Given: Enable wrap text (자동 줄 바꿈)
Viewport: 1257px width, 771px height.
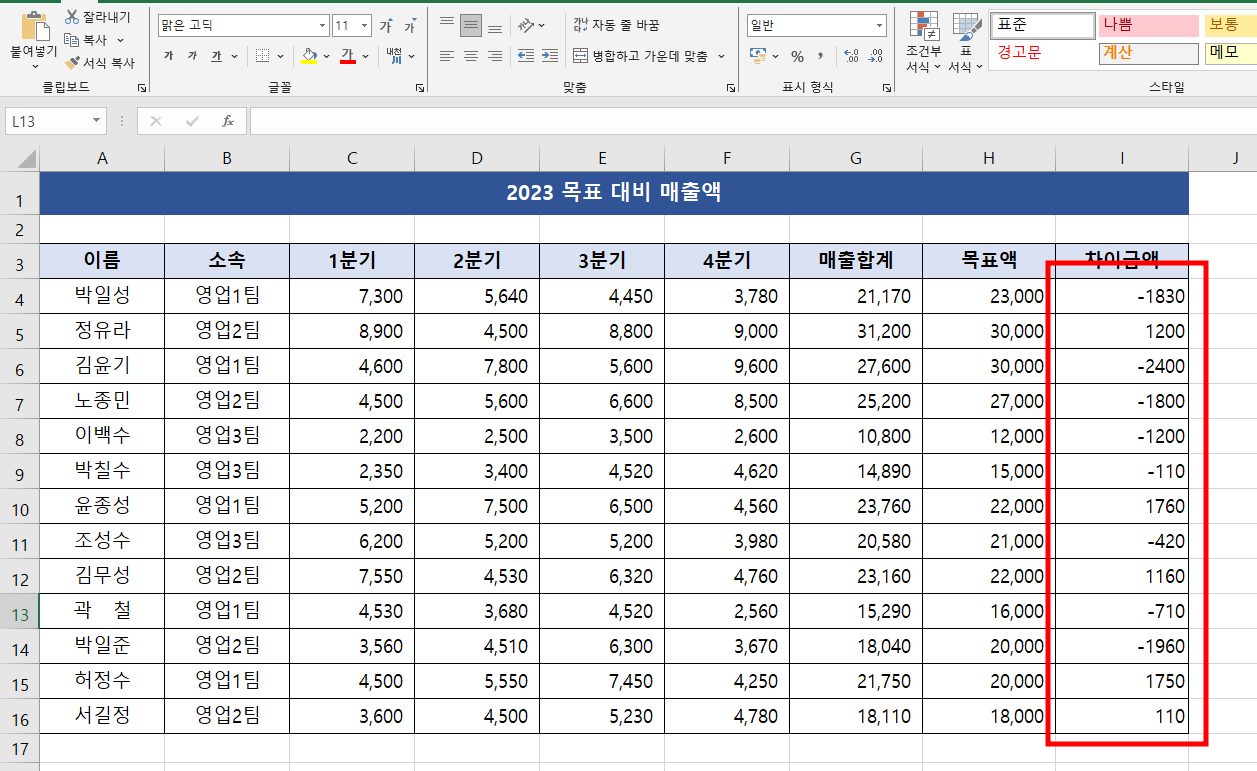Looking at the screenshot, I should 616,25.
